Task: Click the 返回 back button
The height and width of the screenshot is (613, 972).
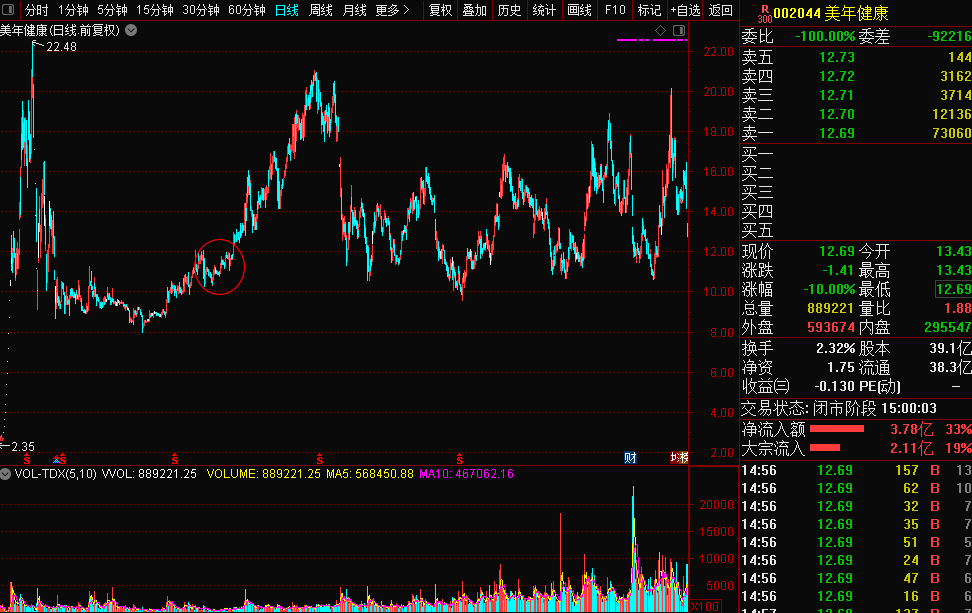Action: point(721,11)
